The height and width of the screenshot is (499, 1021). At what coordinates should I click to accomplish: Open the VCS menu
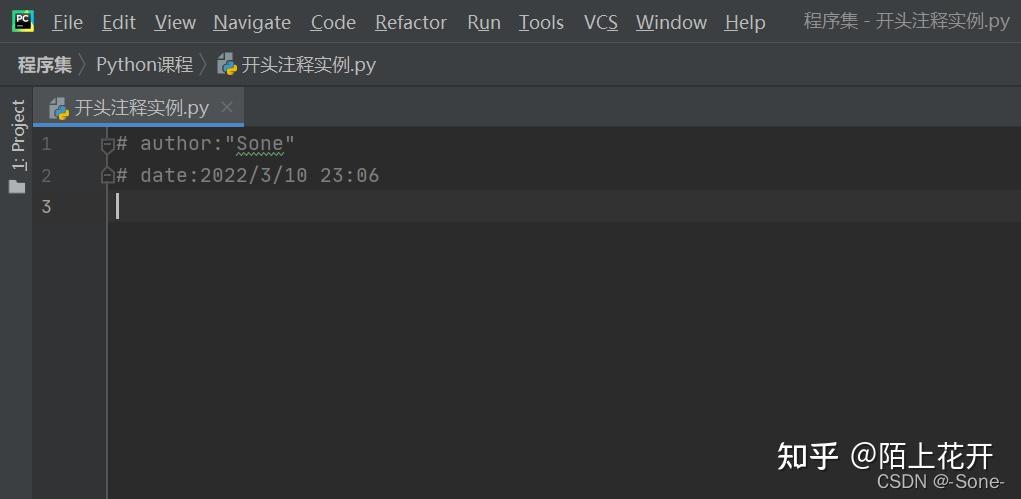click(600, 23)
